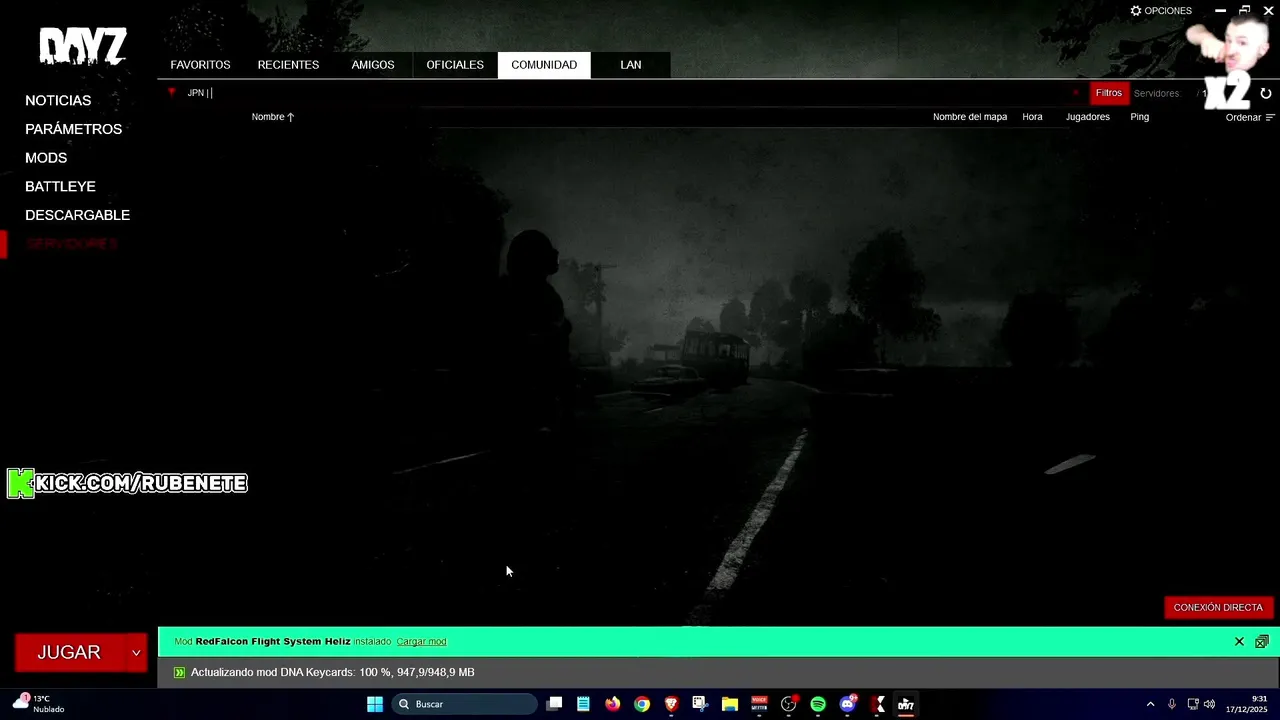Click the Servidores count label
Viewport: 1280px width, 720px height.
point(1156,93)
